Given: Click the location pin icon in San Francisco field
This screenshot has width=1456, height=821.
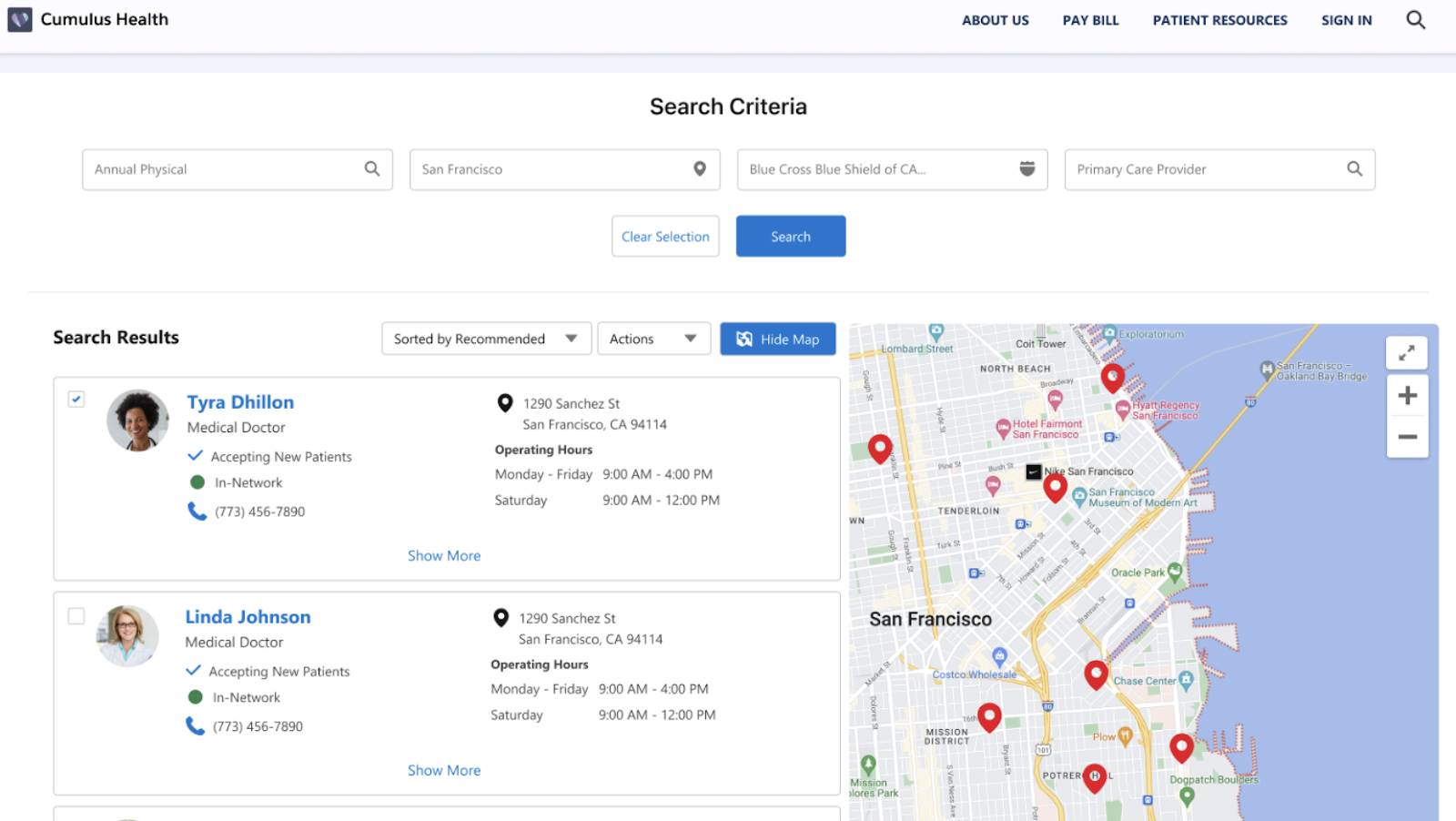Looking at the screenshot, I should click(x=700, y=169).
